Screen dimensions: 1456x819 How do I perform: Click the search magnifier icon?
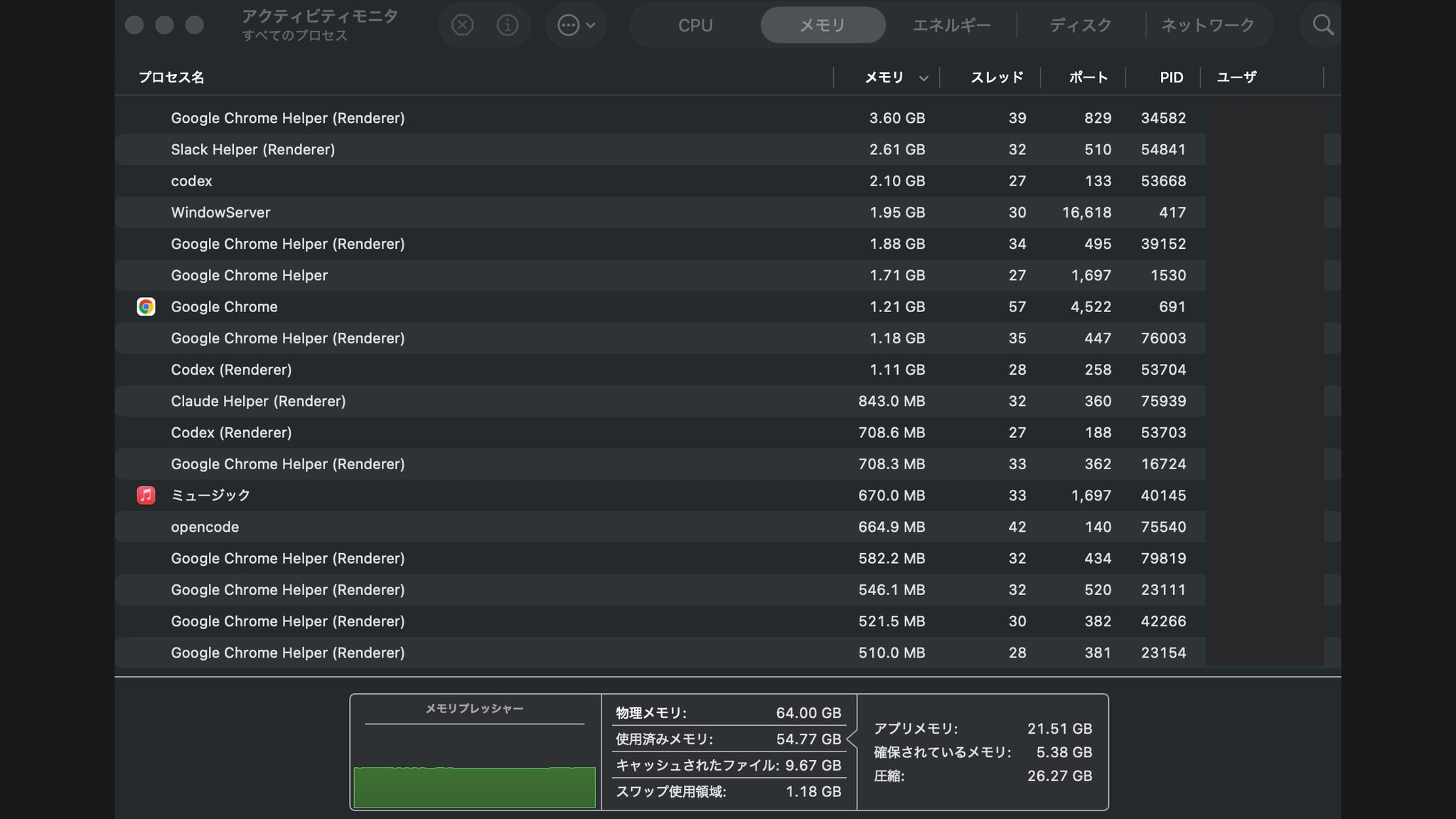click(1323, 26)
